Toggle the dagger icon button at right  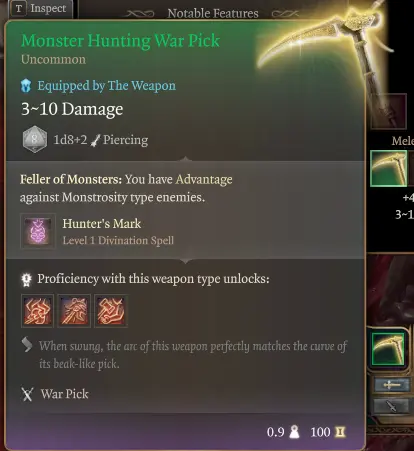(x=391, y=406)
